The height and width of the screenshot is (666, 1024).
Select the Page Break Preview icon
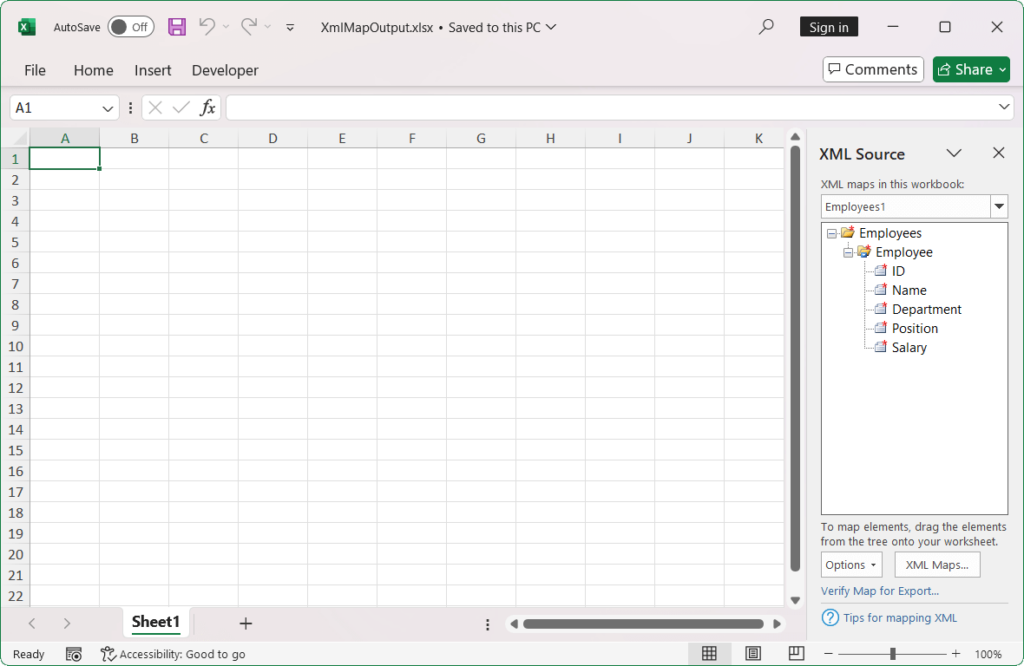point(795,653)
